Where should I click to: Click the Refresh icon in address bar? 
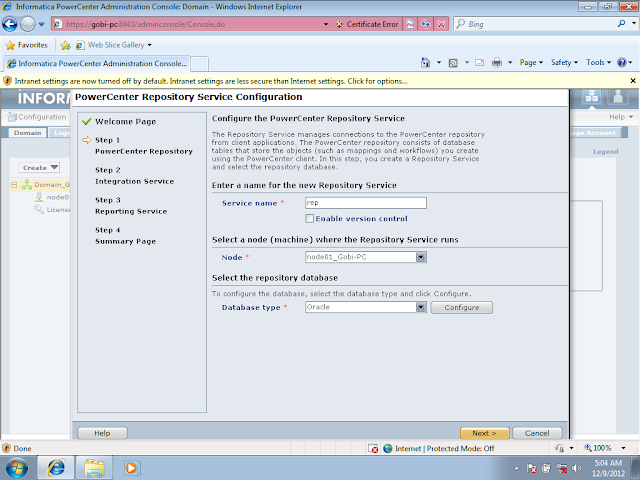pyautogui.click(x=426, y=24)
